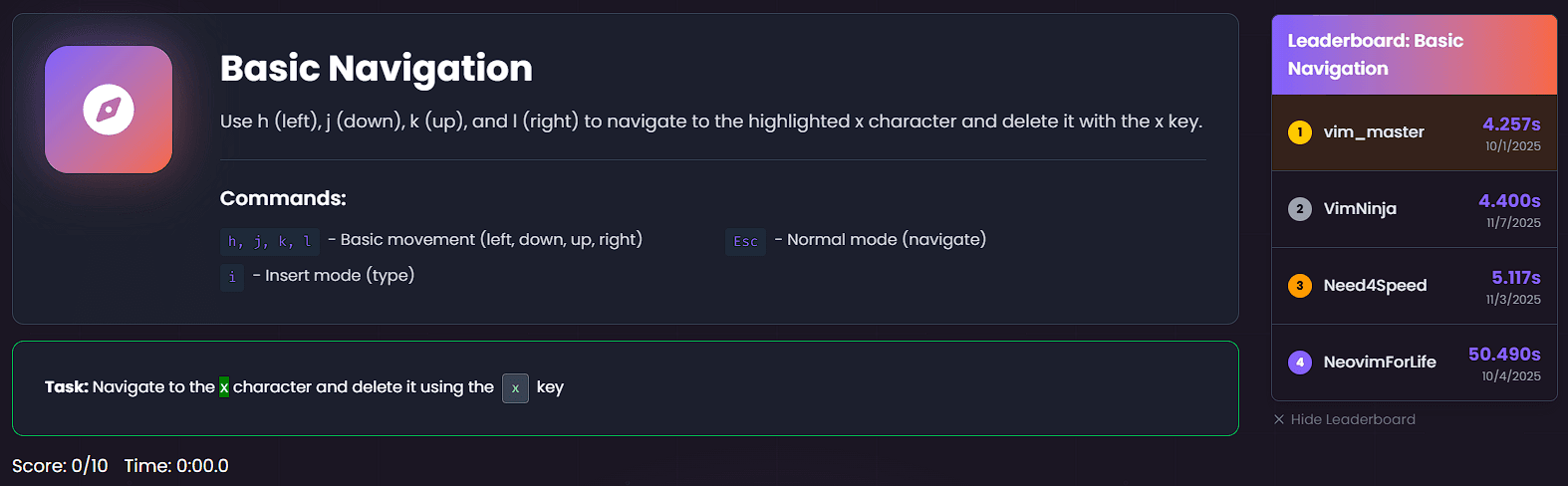Click the h, j, k, l keys badge
The width and height of the screenshot is (1568, 486).
[269, 241]
